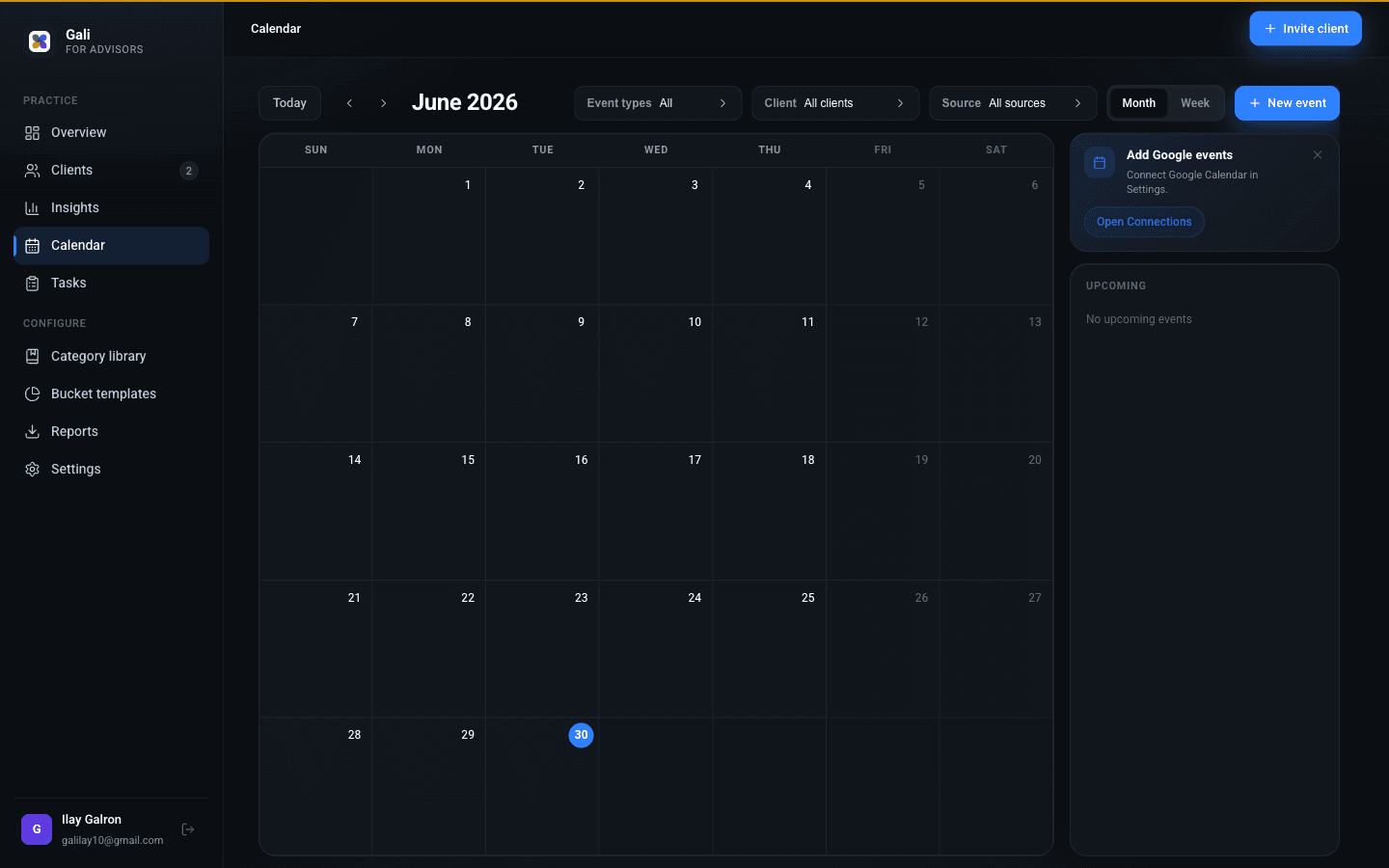This screenshot has height=868, width=1389.
Task: Click the Bucket templates pie icon
Action: coord(32,393)
